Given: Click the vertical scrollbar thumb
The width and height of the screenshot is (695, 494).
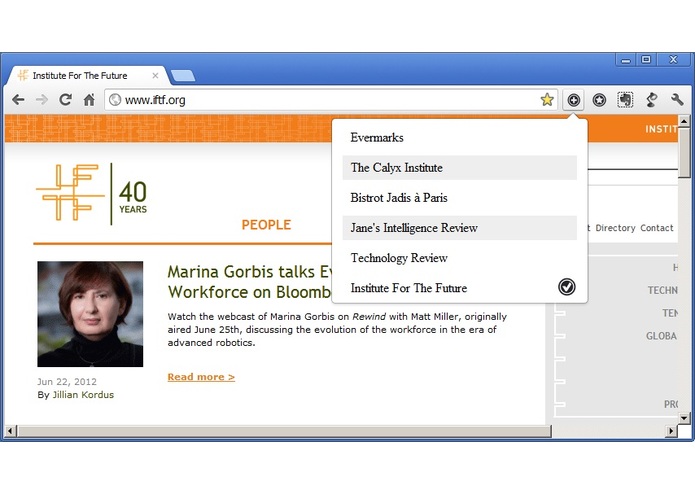Looking at the screenshot, I should click(x=684, y=152).
